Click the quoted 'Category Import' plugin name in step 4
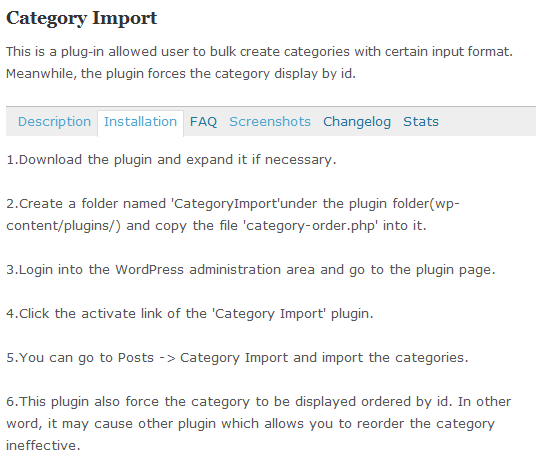 (269, 314)
